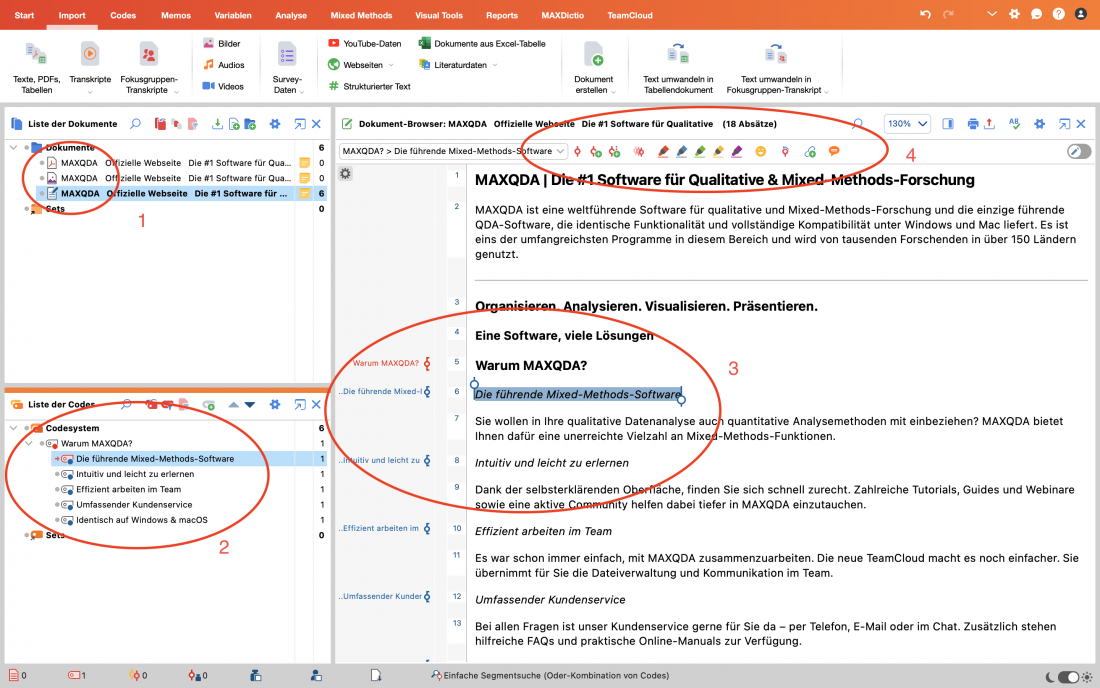
Task: Import Strukturierter Text
Action: [369, 86]
